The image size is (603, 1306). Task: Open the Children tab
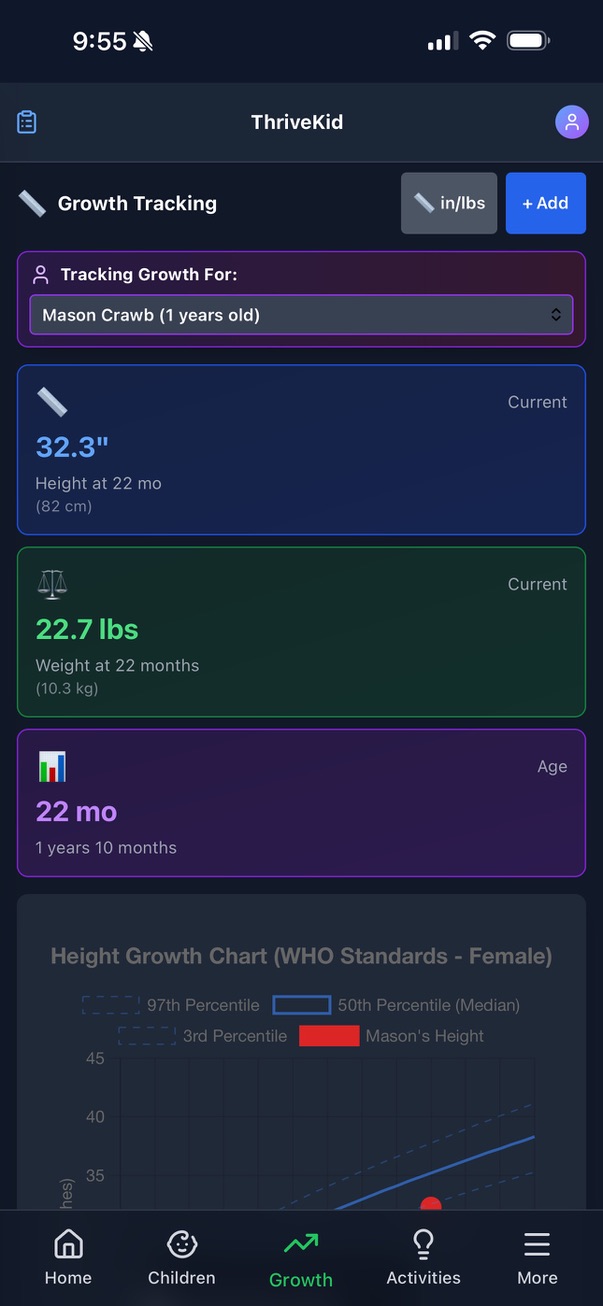point(181,1256)
